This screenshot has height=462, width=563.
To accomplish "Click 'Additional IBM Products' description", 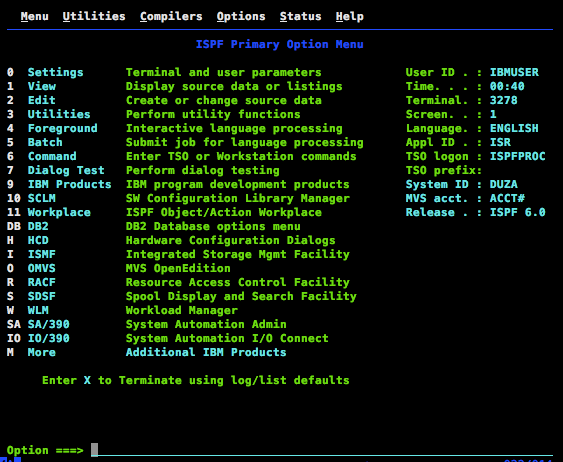I will pyautogui.click(x=206, y=352).
